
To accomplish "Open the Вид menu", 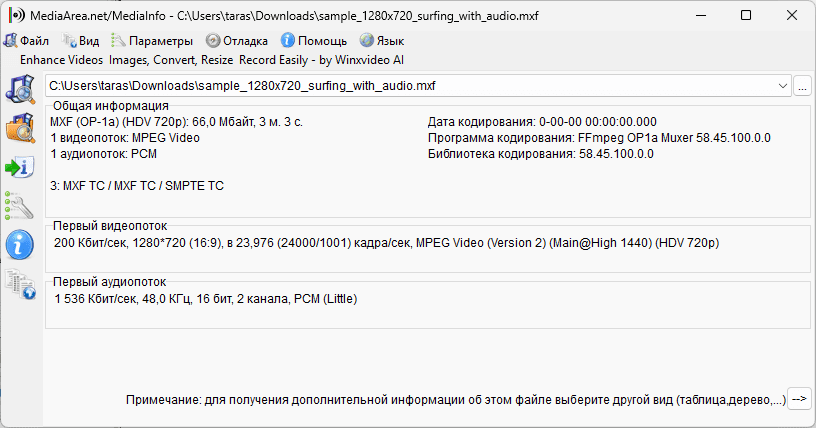I will [81, 41].
